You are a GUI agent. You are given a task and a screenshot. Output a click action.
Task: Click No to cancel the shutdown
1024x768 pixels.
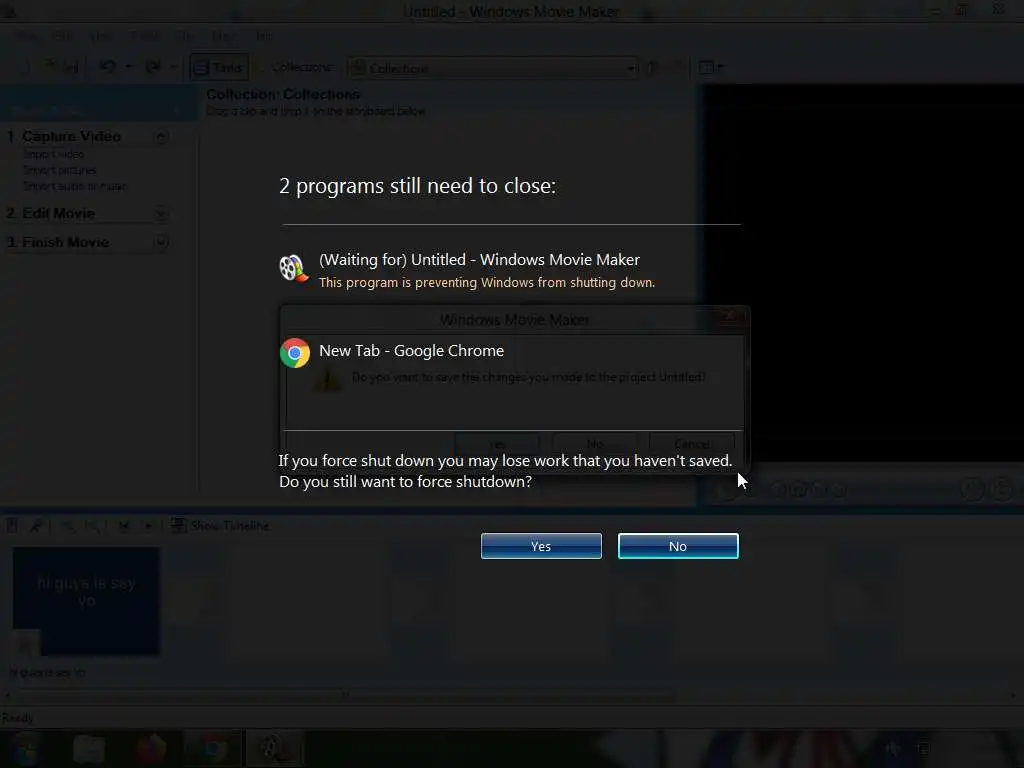point(678,546)
